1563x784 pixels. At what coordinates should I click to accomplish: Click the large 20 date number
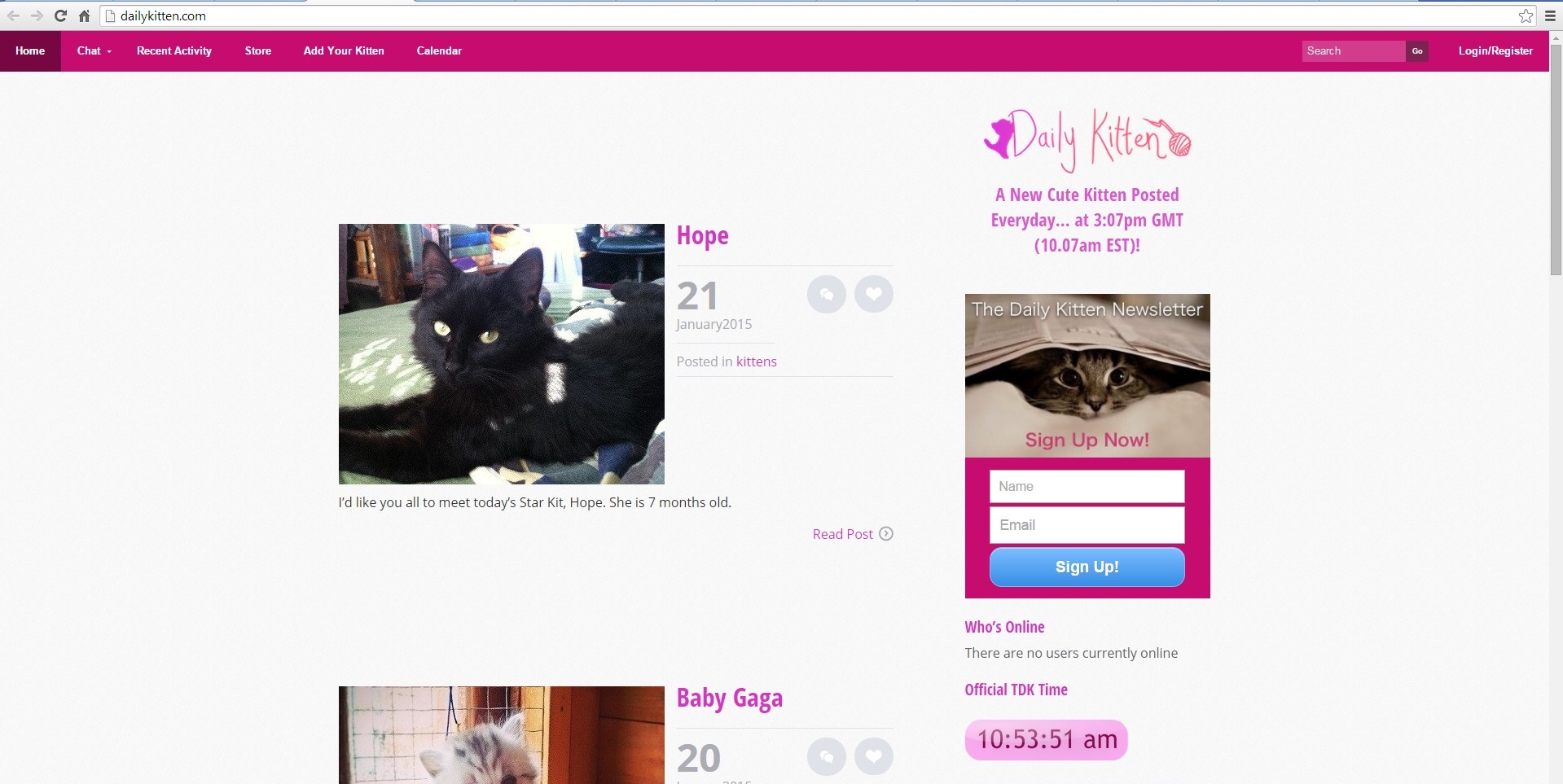click(699, 758)
